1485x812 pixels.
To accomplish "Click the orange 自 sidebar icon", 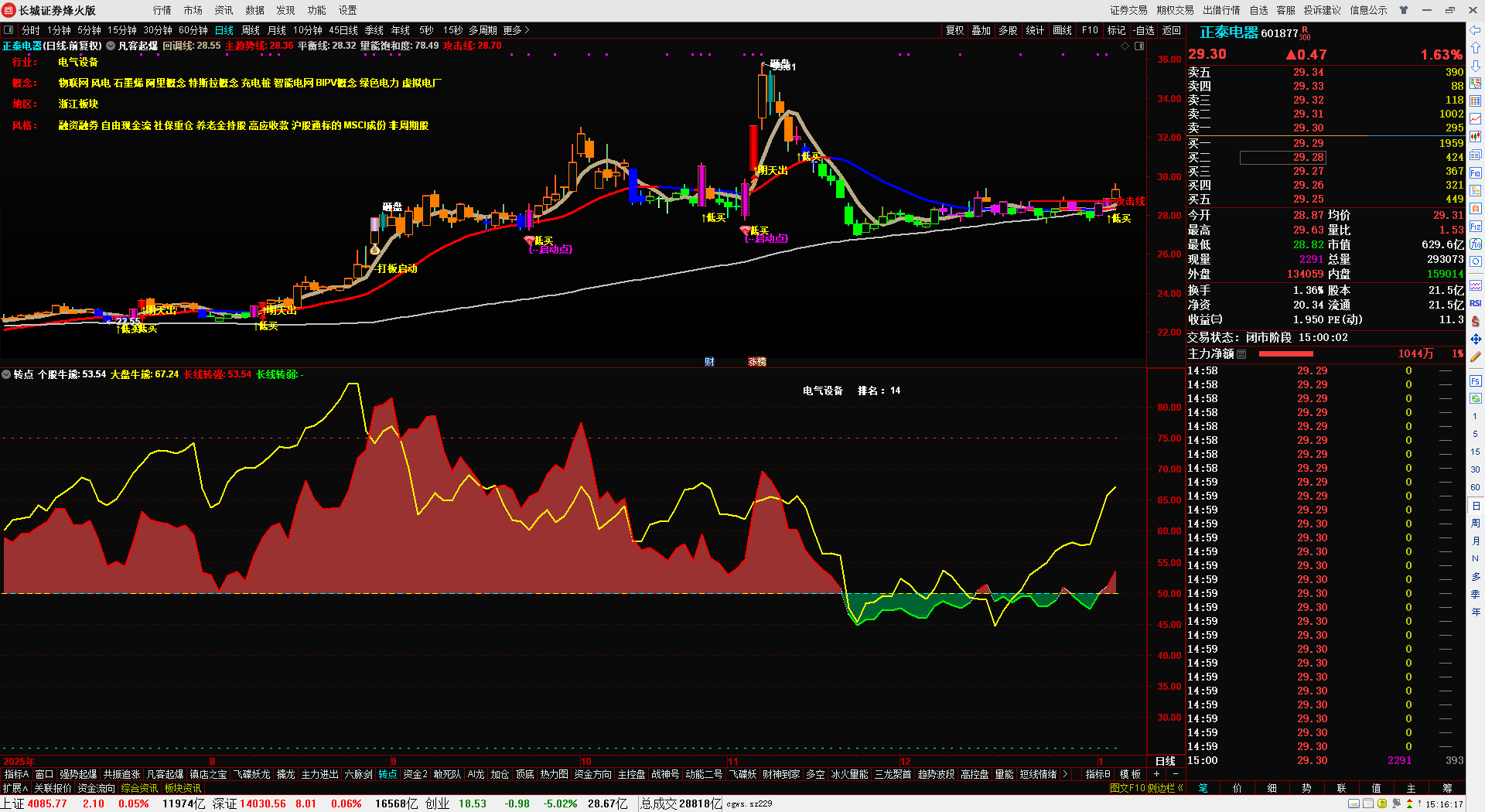I will pos(1475,208).
